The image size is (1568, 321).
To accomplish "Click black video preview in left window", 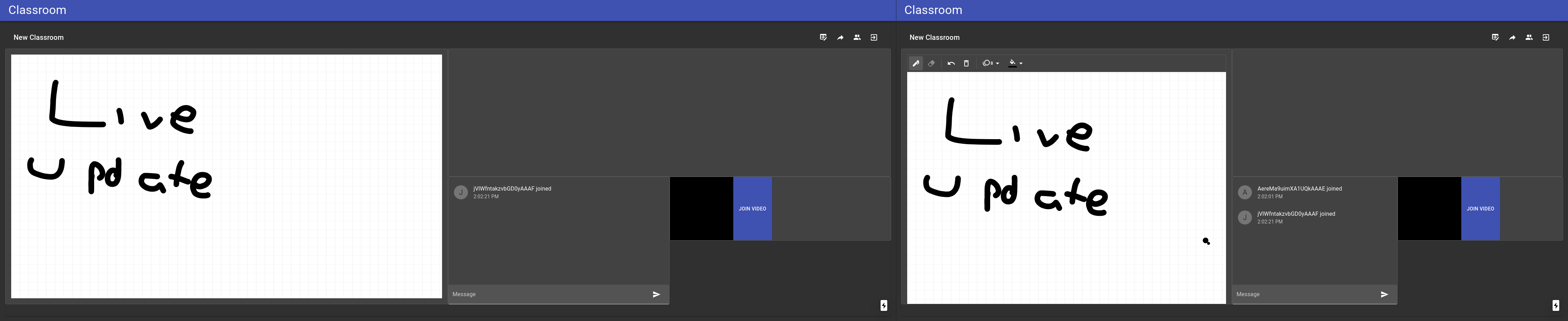I will click(x=702, y=208).
